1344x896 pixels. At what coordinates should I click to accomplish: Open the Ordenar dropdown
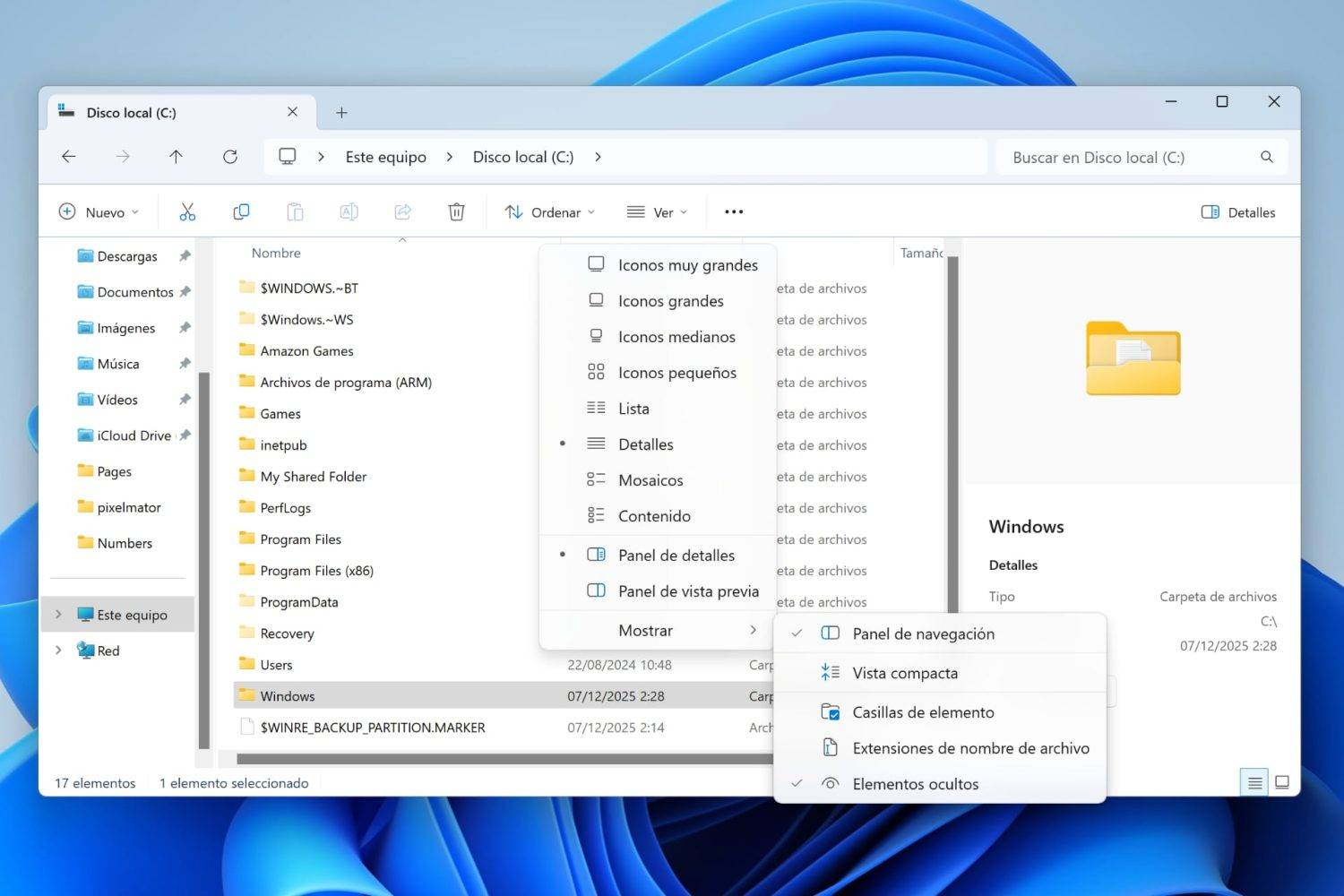pos(549,212)
